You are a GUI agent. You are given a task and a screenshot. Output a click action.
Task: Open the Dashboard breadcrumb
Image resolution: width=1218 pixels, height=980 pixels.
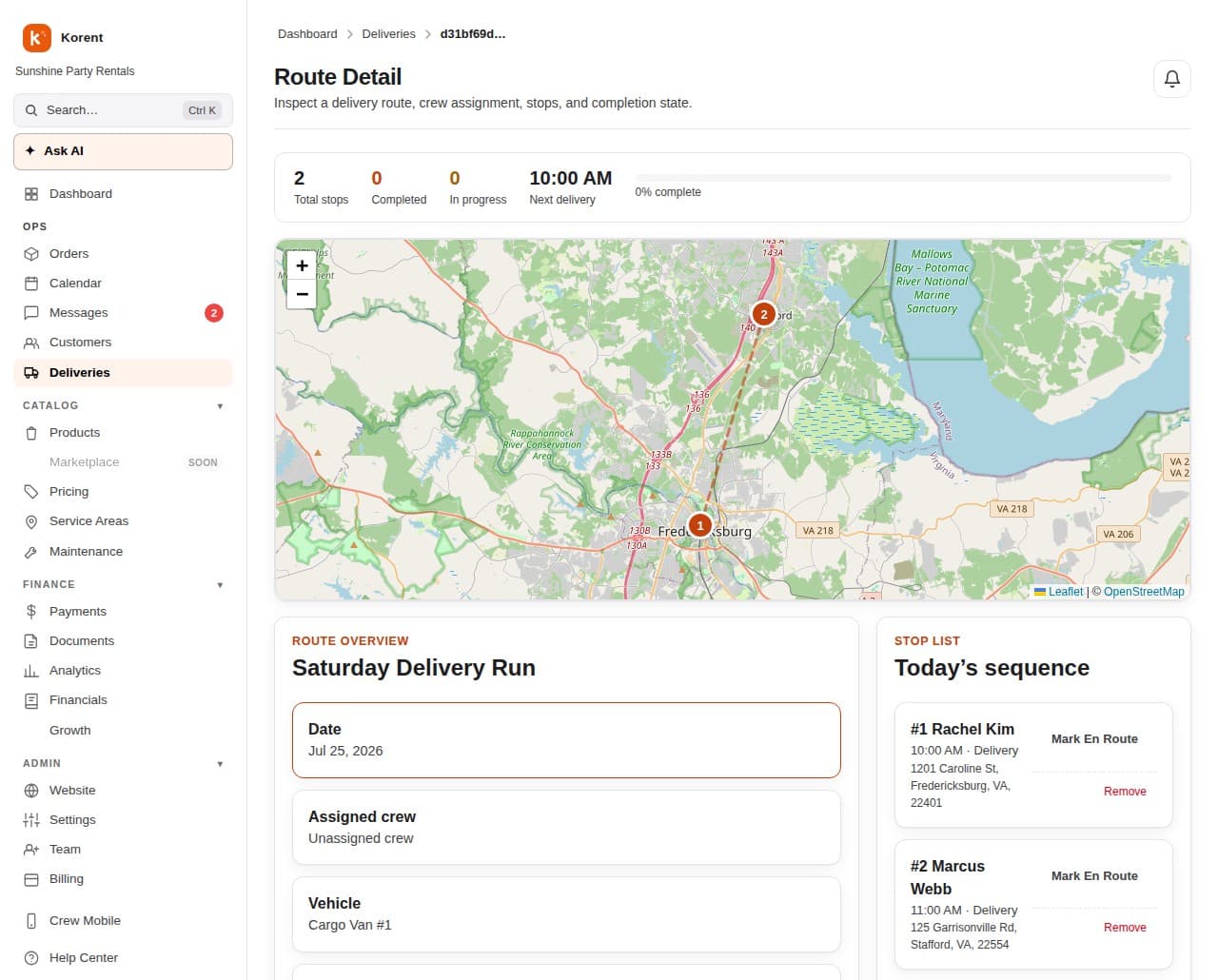coord(307,34)
